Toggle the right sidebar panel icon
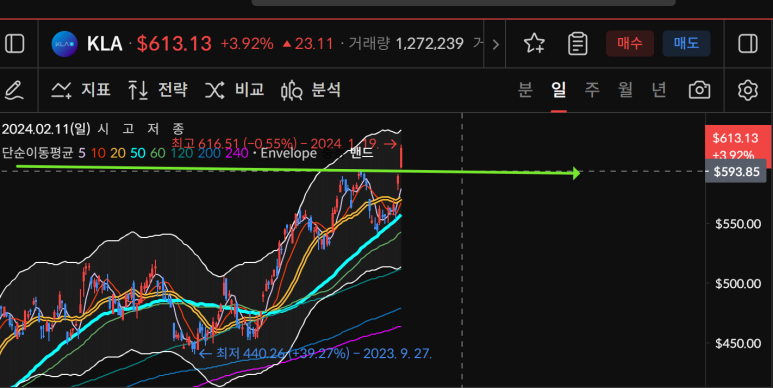This screenshot has height=388, width=773. point(748,44)
